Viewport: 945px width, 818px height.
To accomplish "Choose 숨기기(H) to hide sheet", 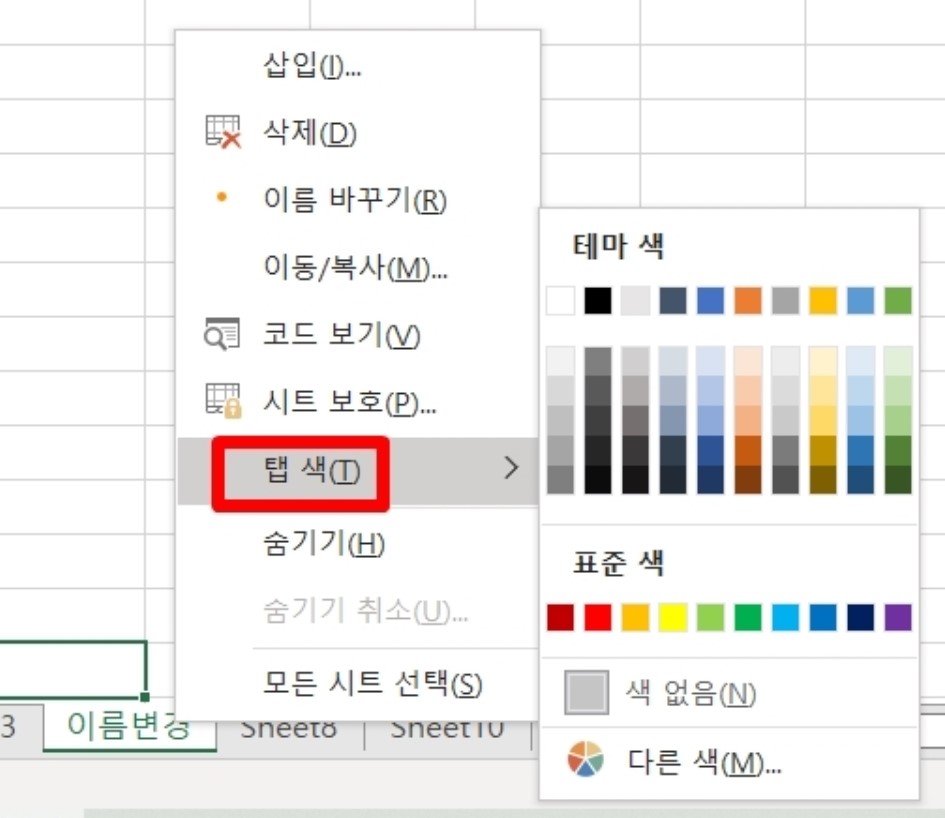I will pos(358,543).
